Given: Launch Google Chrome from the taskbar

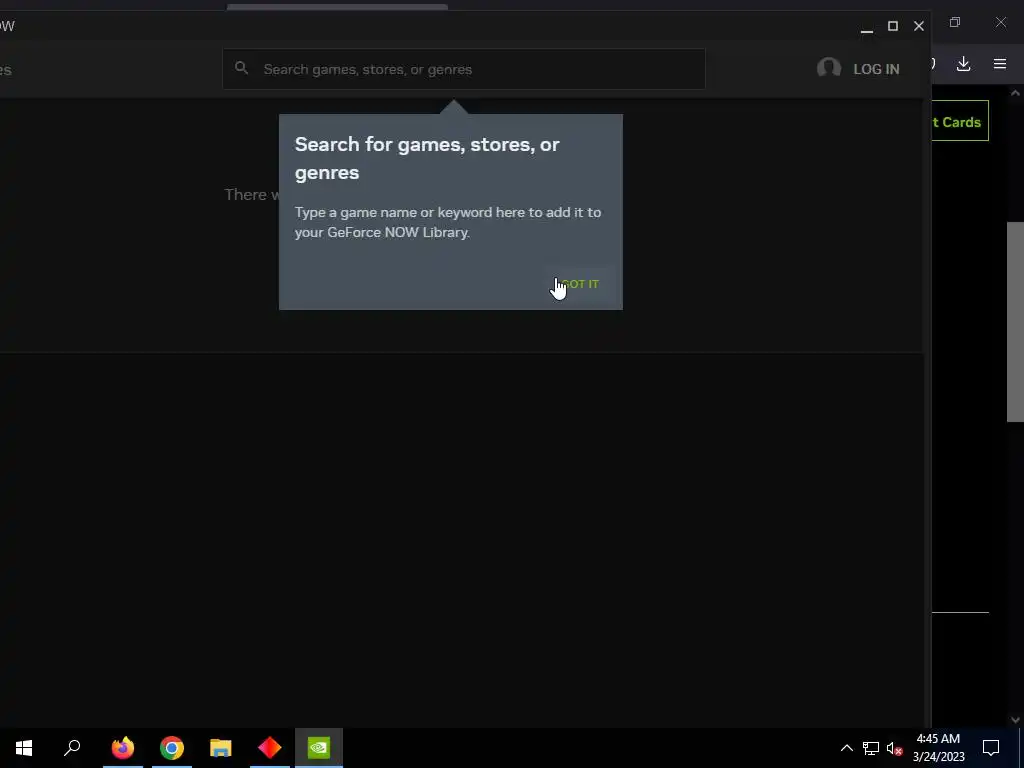Looking at the screenshot, I should [x=172, y=748].
